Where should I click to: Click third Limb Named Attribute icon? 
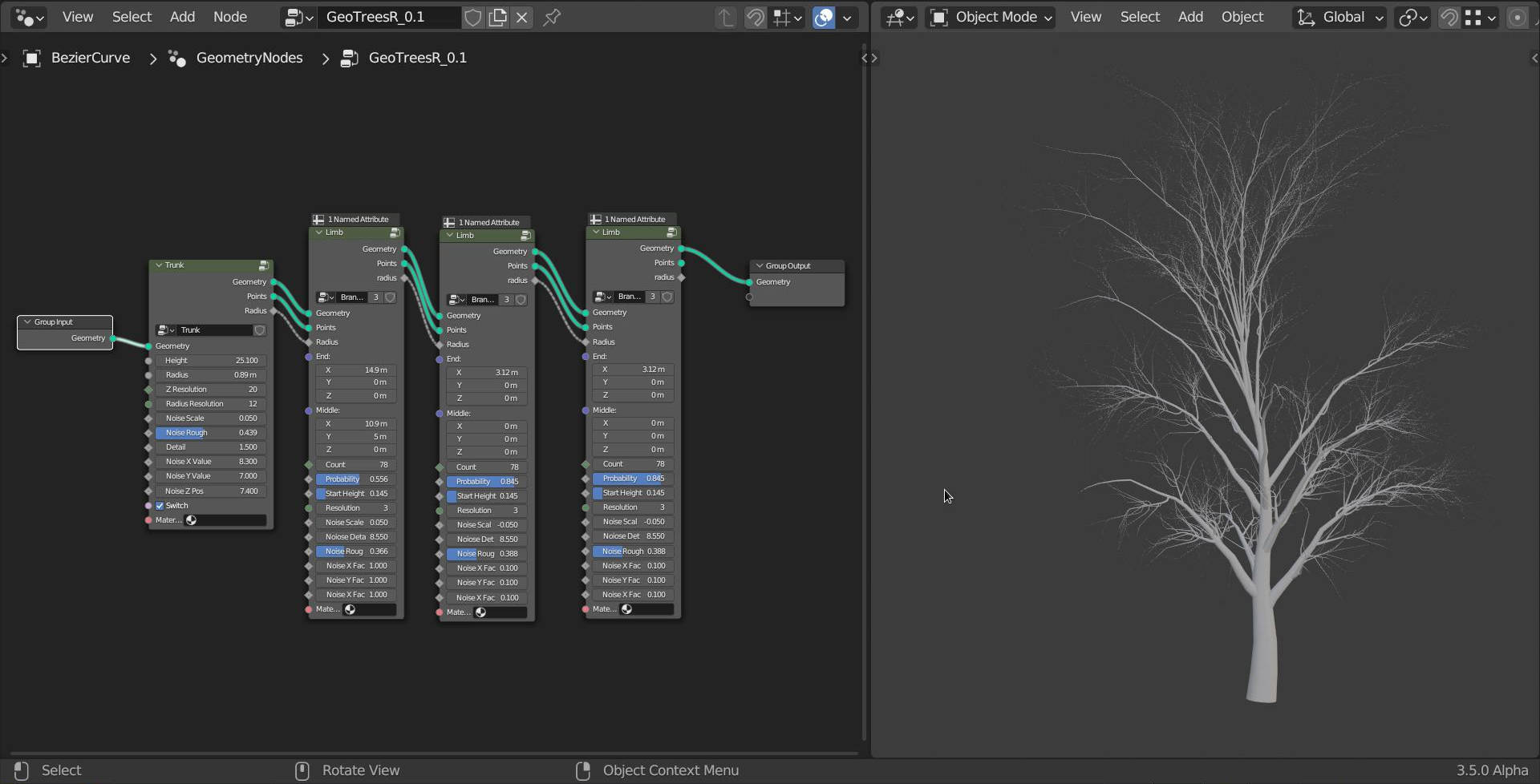pos(595,220)
